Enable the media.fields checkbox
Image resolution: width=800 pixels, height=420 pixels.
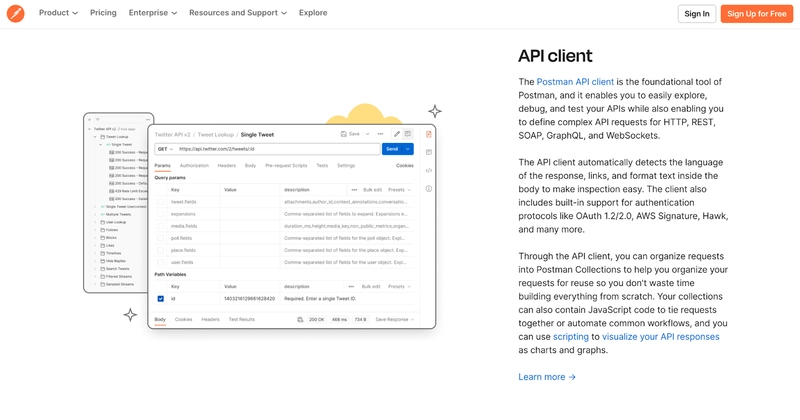click(x=161, y=226)
